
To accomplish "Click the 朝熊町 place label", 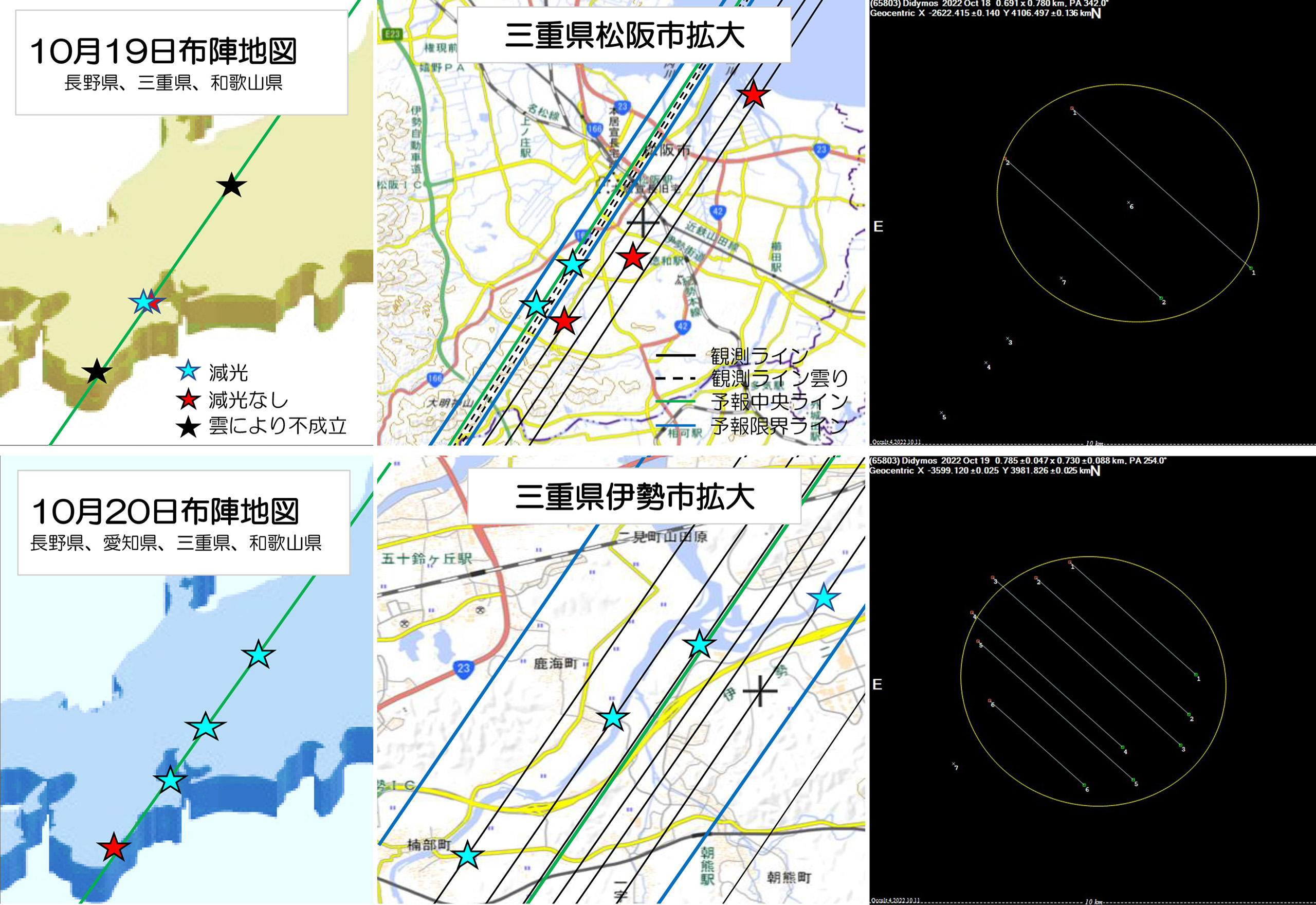I will click(x=789, y=878).
